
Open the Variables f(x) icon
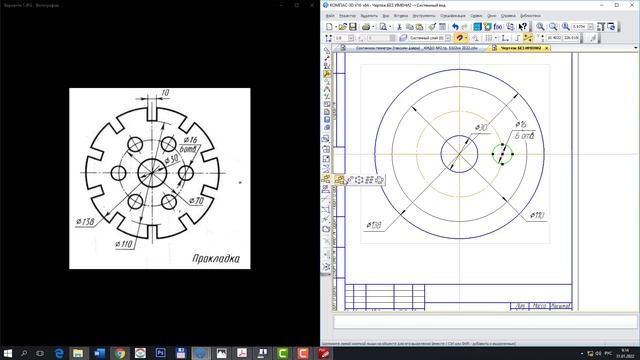coord(498,27)
